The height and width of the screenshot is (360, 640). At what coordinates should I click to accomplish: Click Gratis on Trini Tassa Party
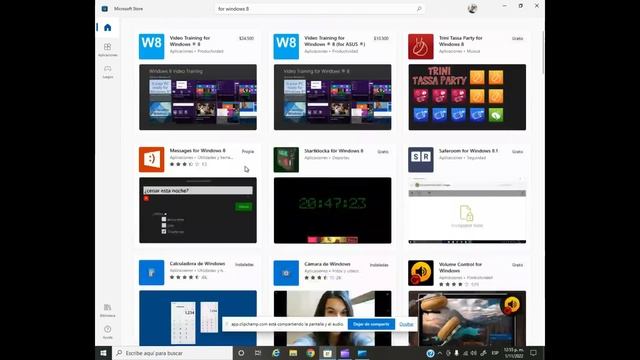[517, 38]
